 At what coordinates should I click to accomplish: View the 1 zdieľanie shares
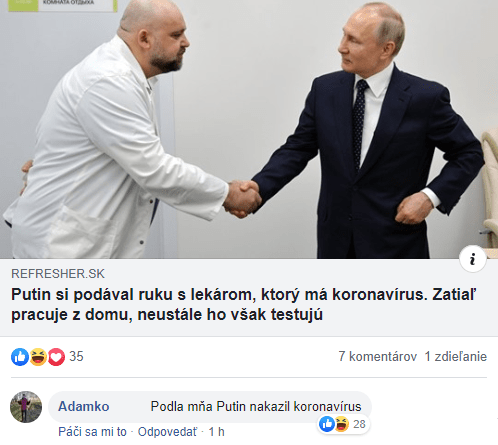pyautogui.click(x=456, y=357)
